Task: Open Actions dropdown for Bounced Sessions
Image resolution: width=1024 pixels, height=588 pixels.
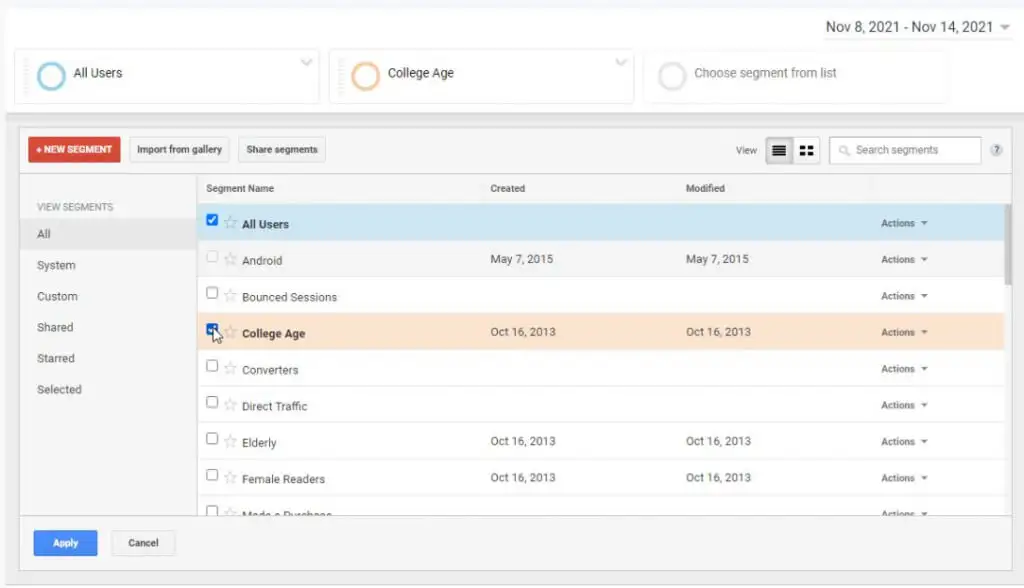Action: pyautogui.click(x=904, y=296)
